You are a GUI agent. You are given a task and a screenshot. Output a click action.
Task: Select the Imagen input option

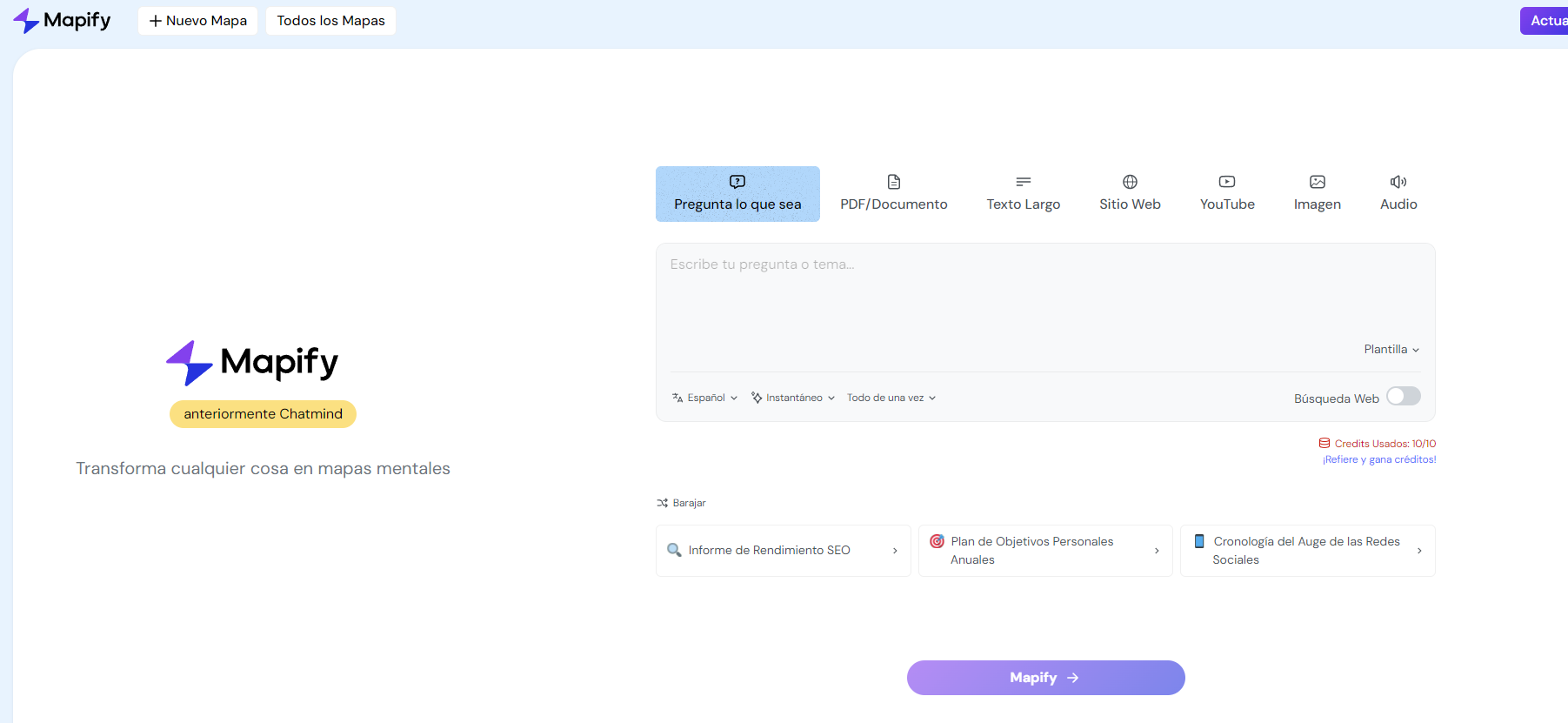point(1317,193)
